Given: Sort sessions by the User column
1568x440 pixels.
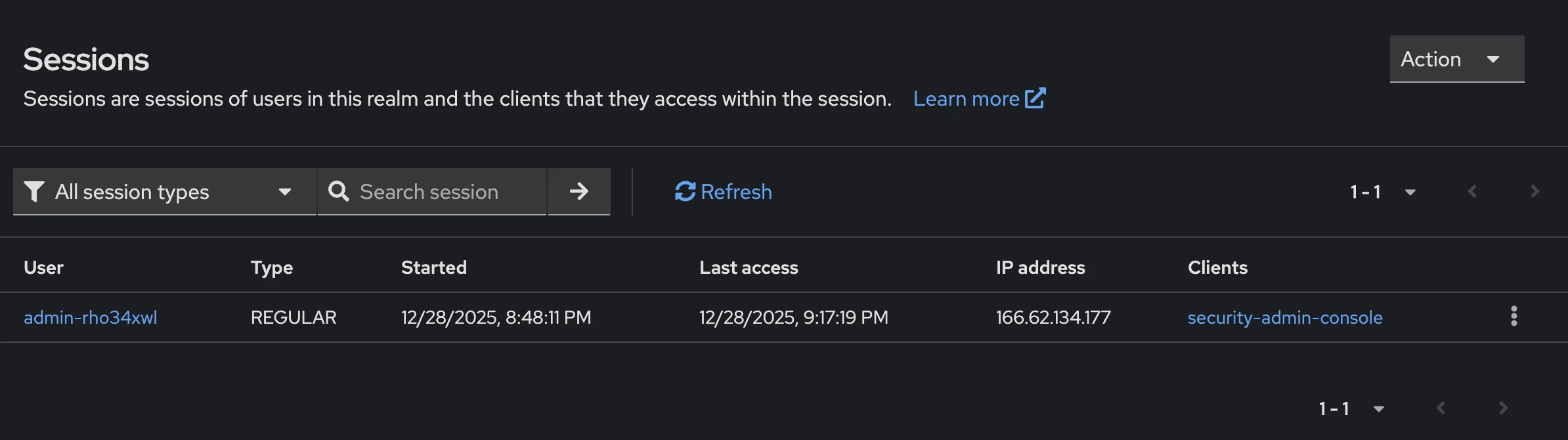Looking at the screenshot, I should pyautogui.click(x=43, y=267).
